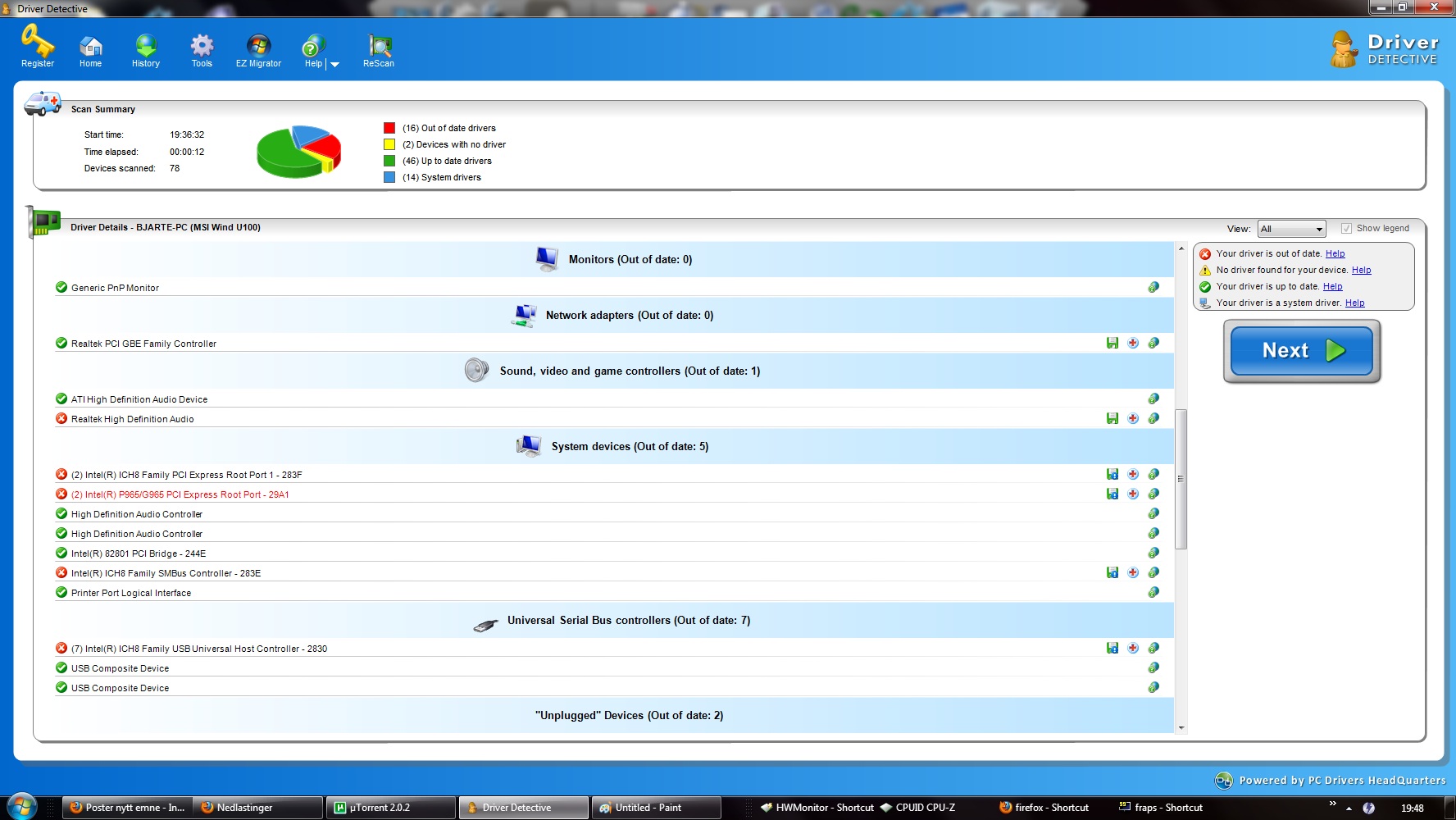Click Sound, video and game controllers header
1456x820 pixels.
(613, 371)
